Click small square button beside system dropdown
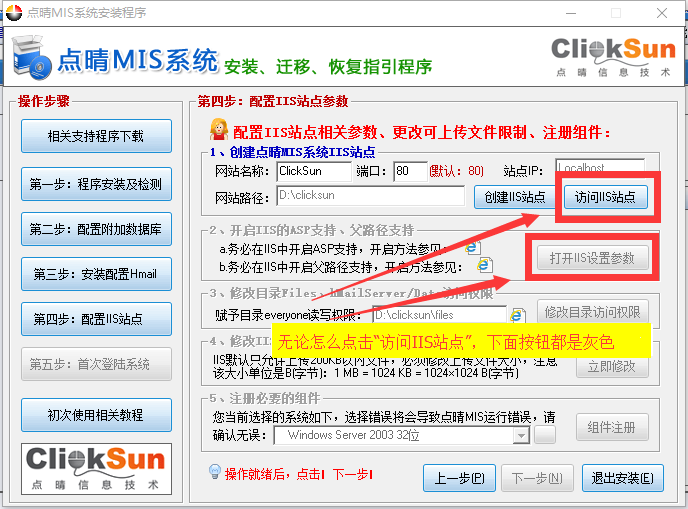Screen dimensions: 688x509 coord(544,436)
